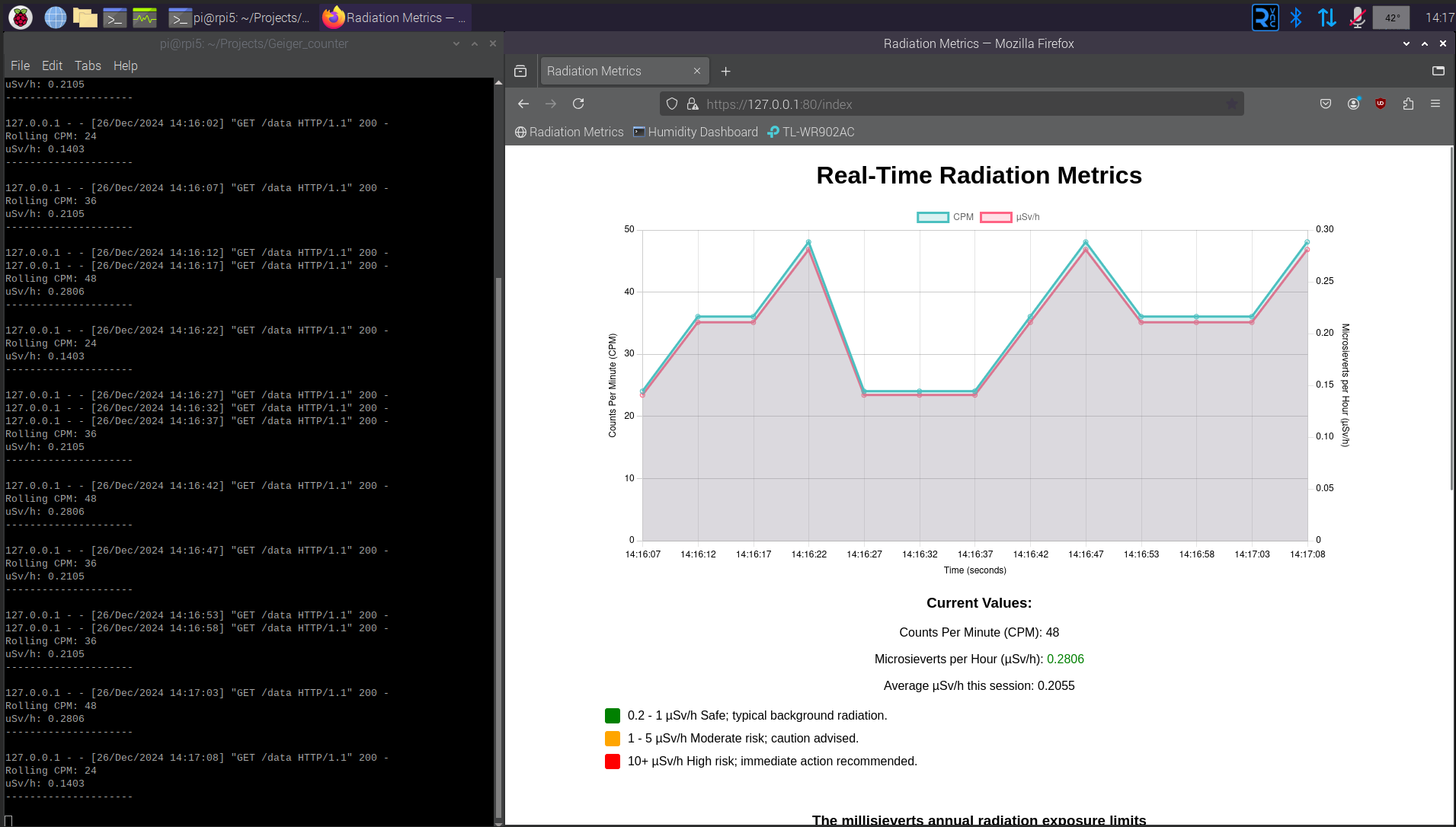Open the Humidity Dashboard bookmark
Viewport: 1456px width, 827px height.
tap(695, 132)
